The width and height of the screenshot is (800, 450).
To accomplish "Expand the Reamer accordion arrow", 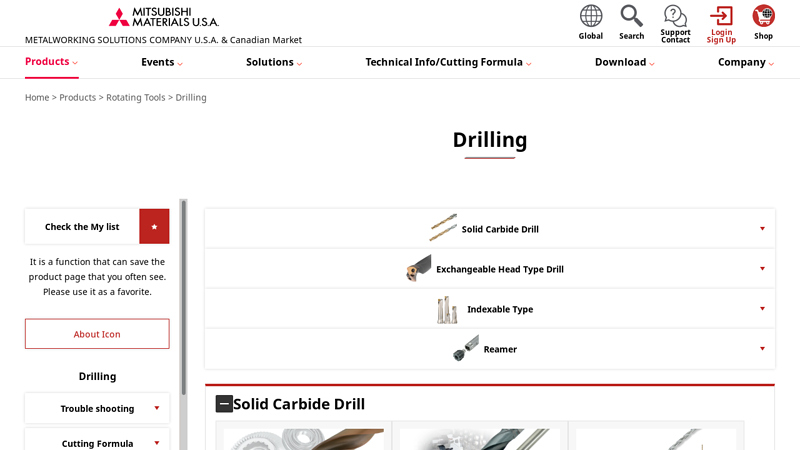I will click(x=762, y=348).
